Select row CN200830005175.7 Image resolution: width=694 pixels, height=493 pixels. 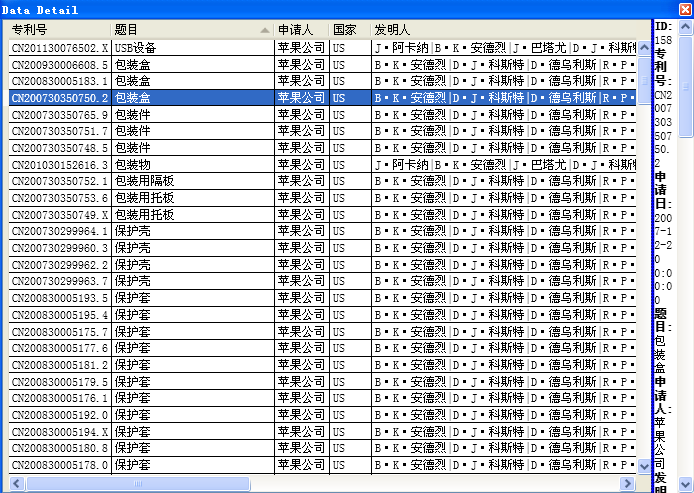[x=322, y=331]
